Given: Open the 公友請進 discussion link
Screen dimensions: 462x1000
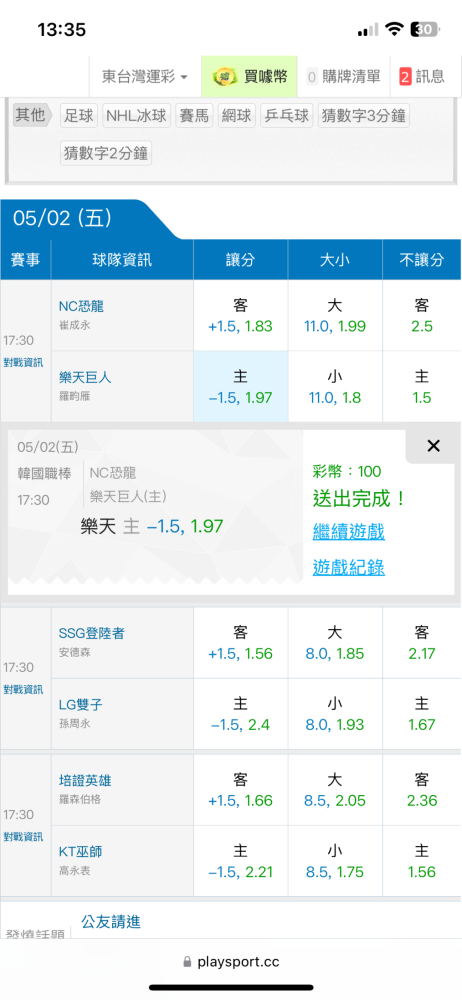Looking at the screenshot, I should click(111, 922).
